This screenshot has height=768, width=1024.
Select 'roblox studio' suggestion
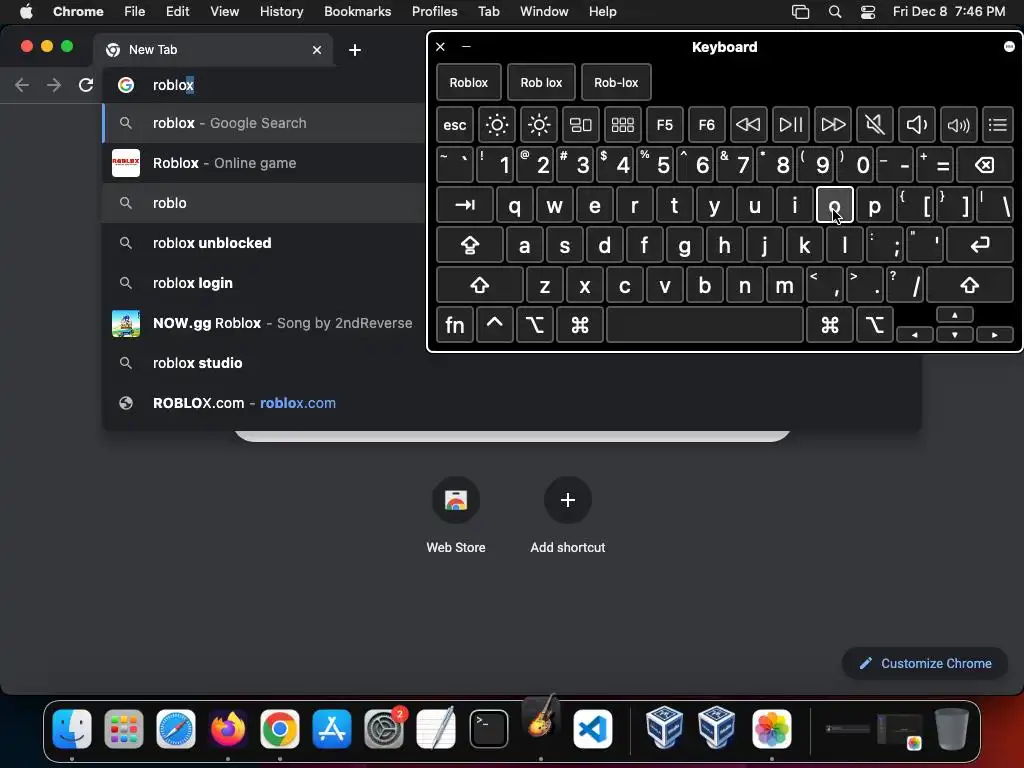264,363
